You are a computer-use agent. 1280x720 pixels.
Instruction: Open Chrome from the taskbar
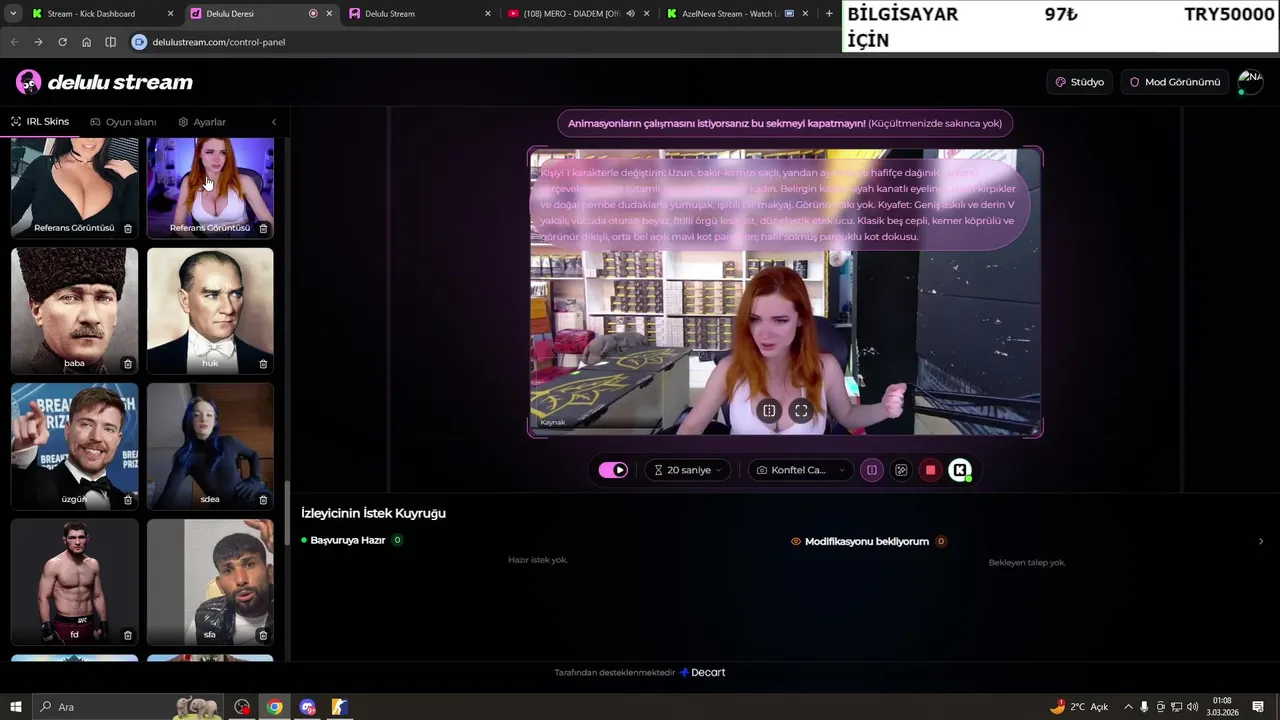pyautogui.click(x=274, y=707)
